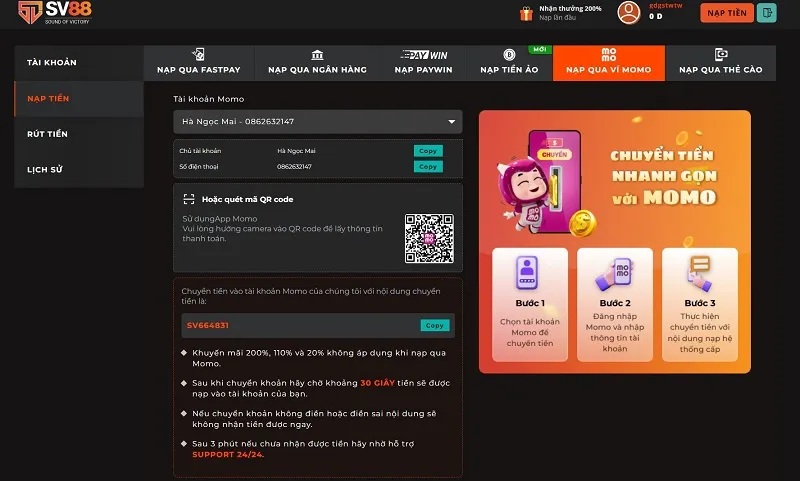Viewport: 800px width, 481px height.
Task: Open Rút Tiền in sidebar
Action: coord(48,134)
